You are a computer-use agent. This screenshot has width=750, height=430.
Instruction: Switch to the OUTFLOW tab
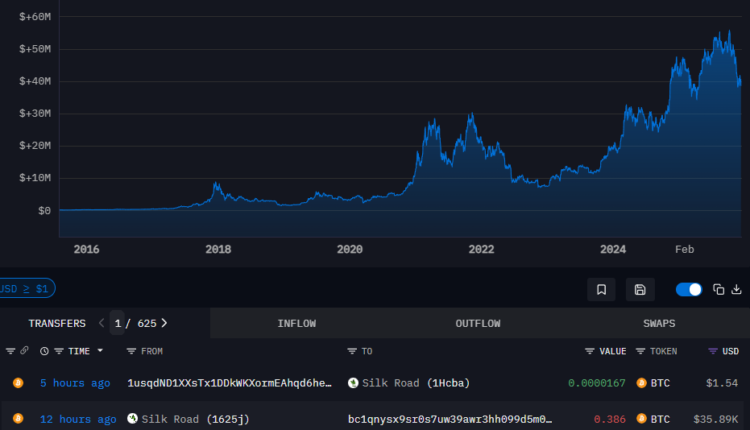tap(477, 323)
